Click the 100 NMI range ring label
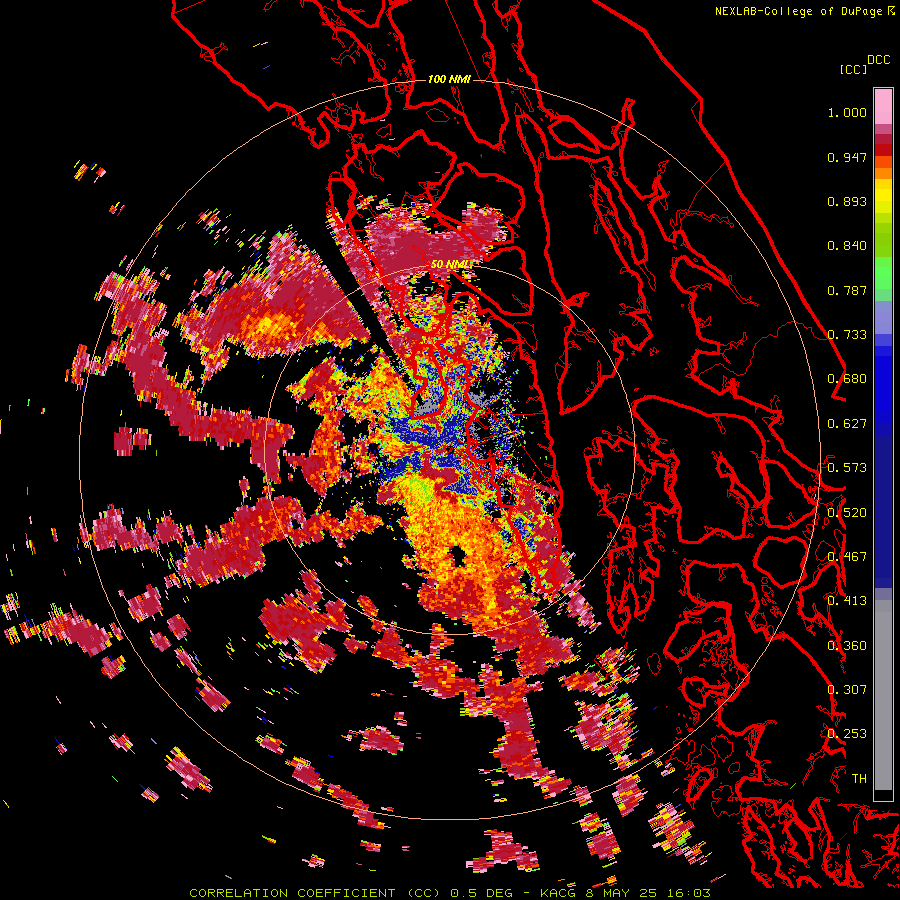This screenshot has height=900, width=900. tap(449, 79)
